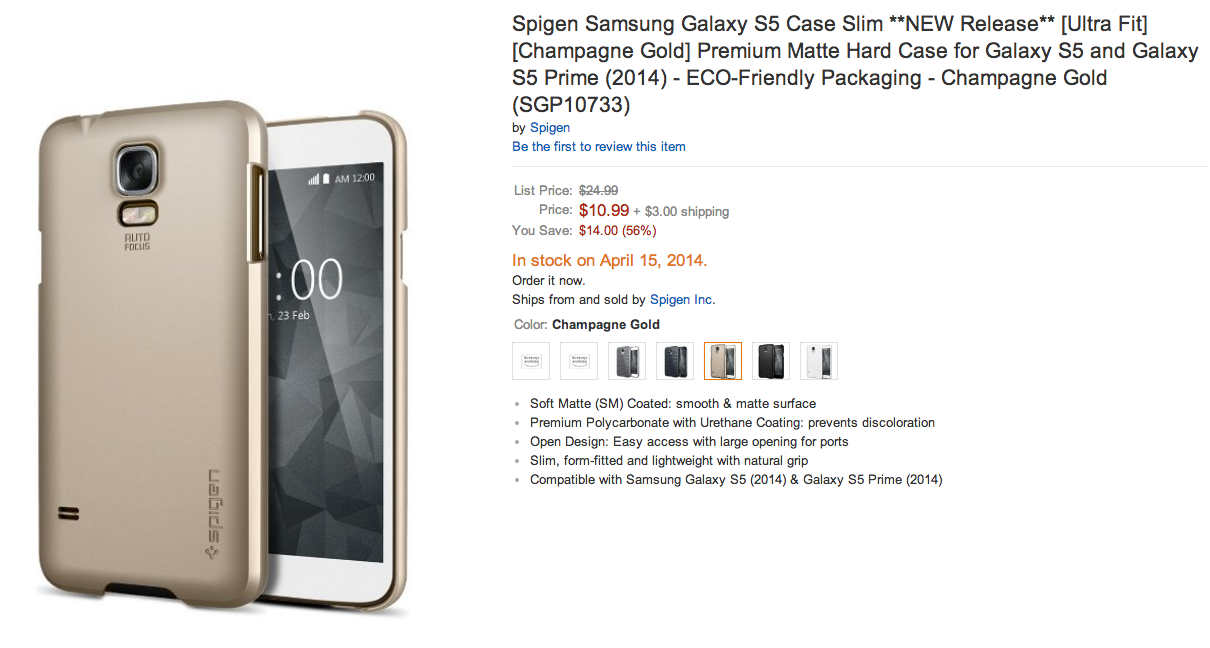This screenshot has height=648, width=1210.
Task: Click the camera lens on the case image
Action: (134, 170)
